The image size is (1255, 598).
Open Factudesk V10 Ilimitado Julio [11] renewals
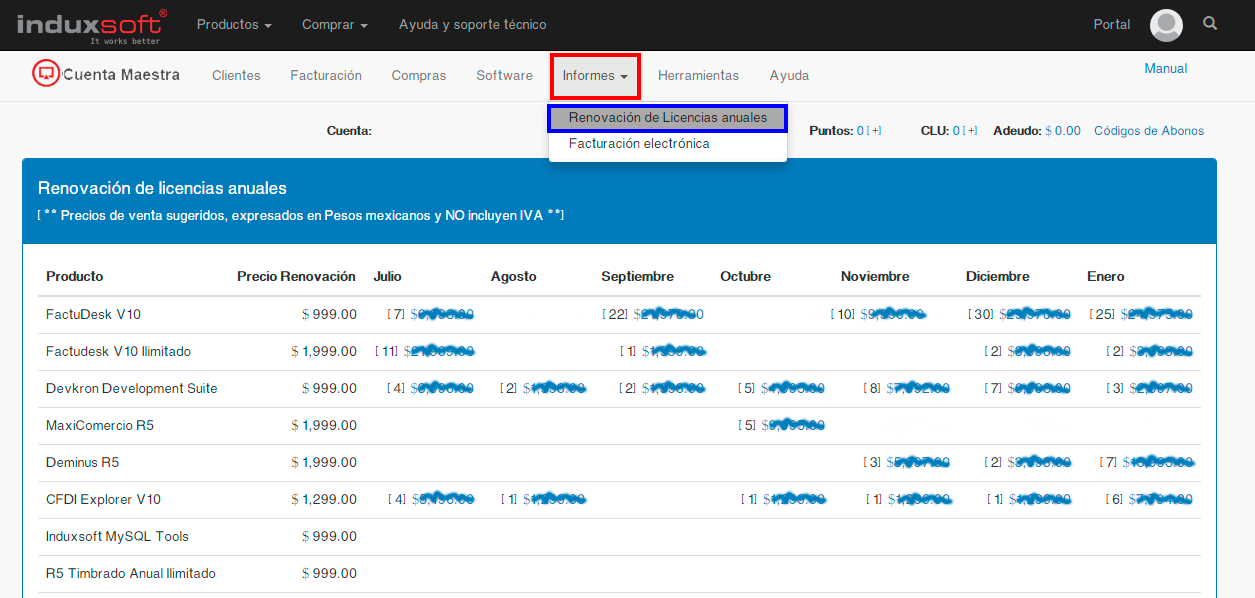[x=425, y=352]
